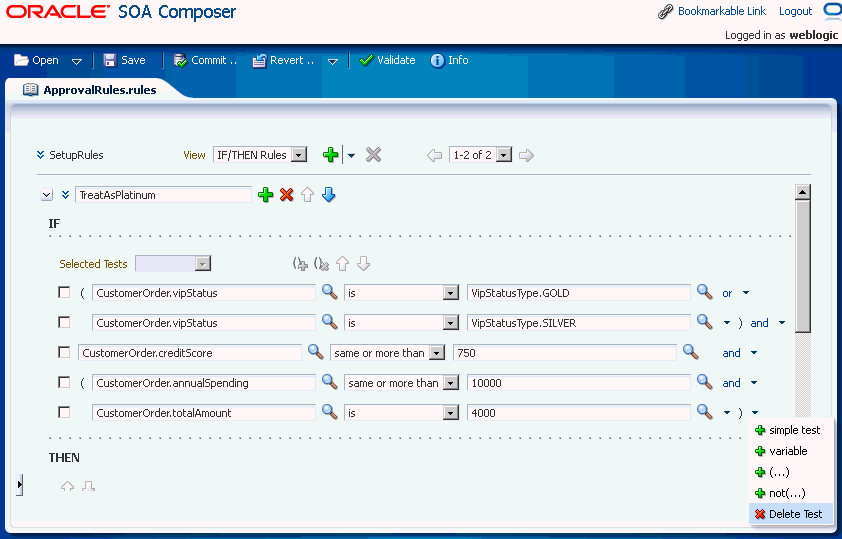This screenshot has height=539, width=842.
Task: Open operator dropdown in totalAmount row
Action: click(401, 413)
